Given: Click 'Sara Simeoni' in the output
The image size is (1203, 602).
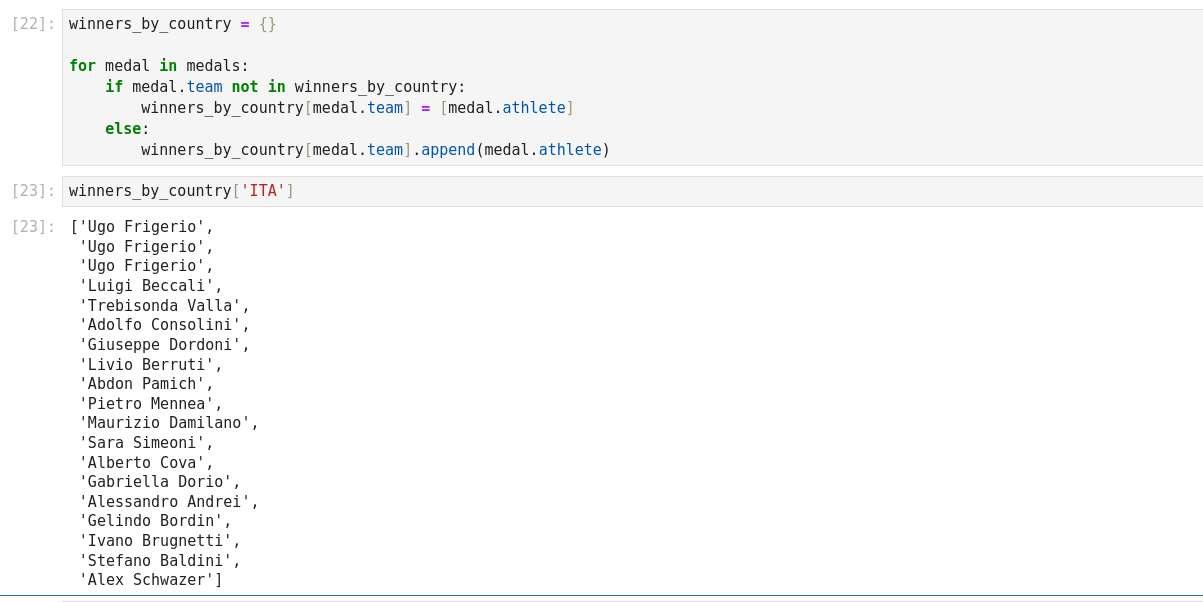Looking at the screenshot, I should [145, 443].
